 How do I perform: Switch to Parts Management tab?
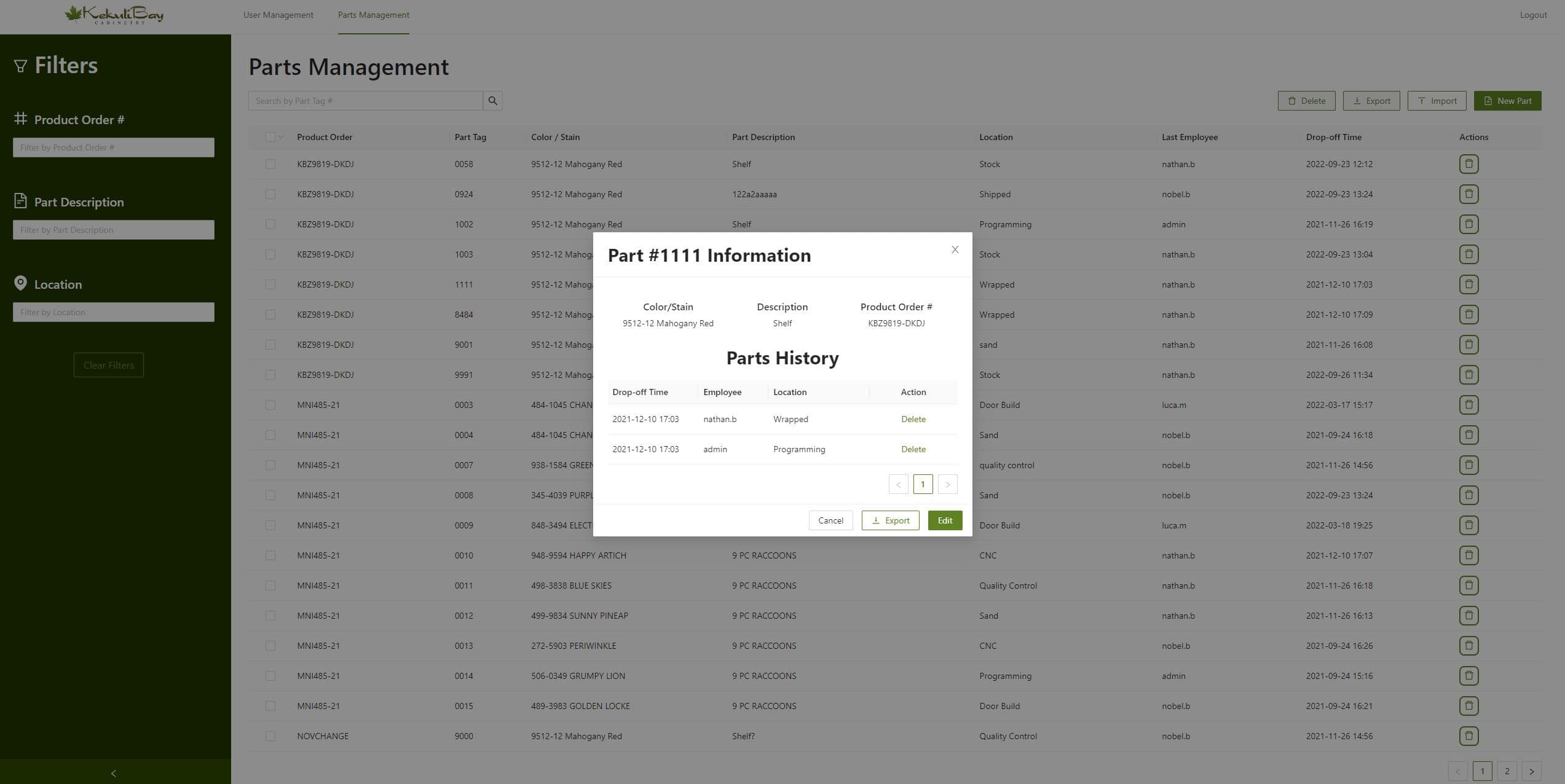coord(373,15)
